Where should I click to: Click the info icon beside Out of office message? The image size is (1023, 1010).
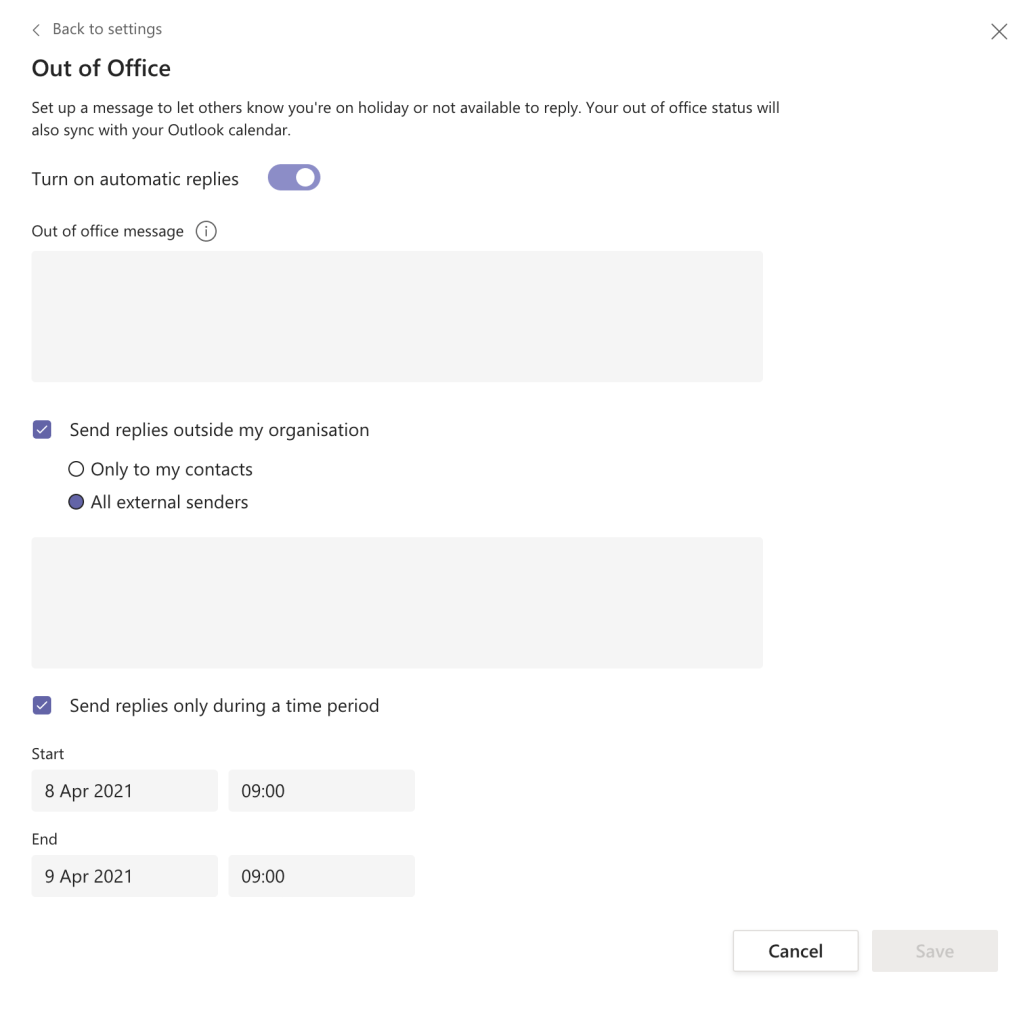(x=206, y=232)
